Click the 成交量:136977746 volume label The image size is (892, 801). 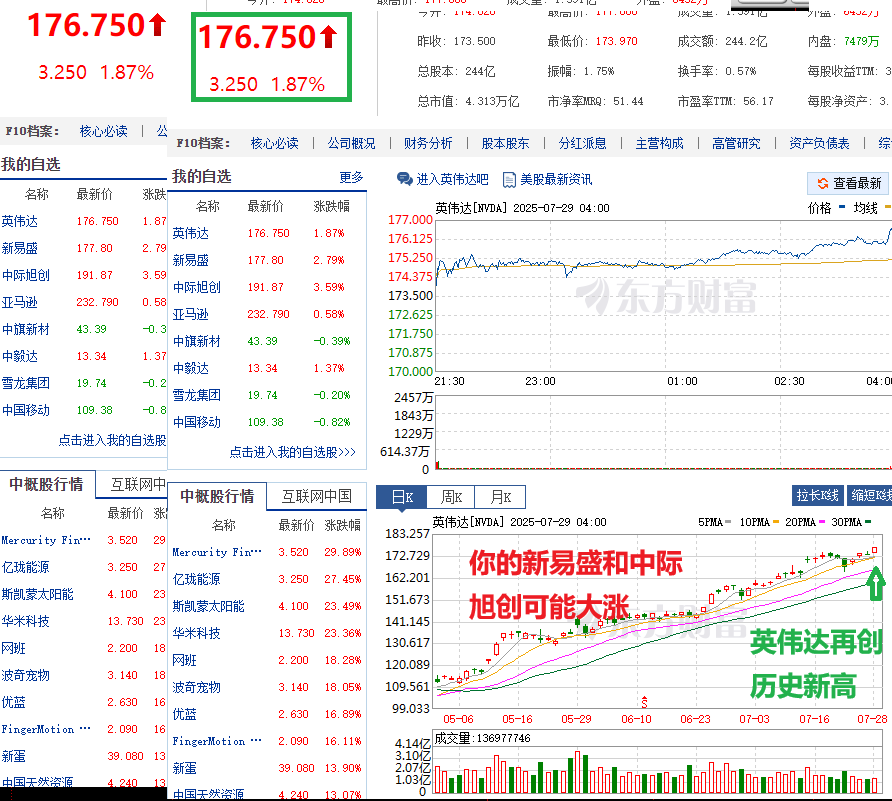click(482, 738)
